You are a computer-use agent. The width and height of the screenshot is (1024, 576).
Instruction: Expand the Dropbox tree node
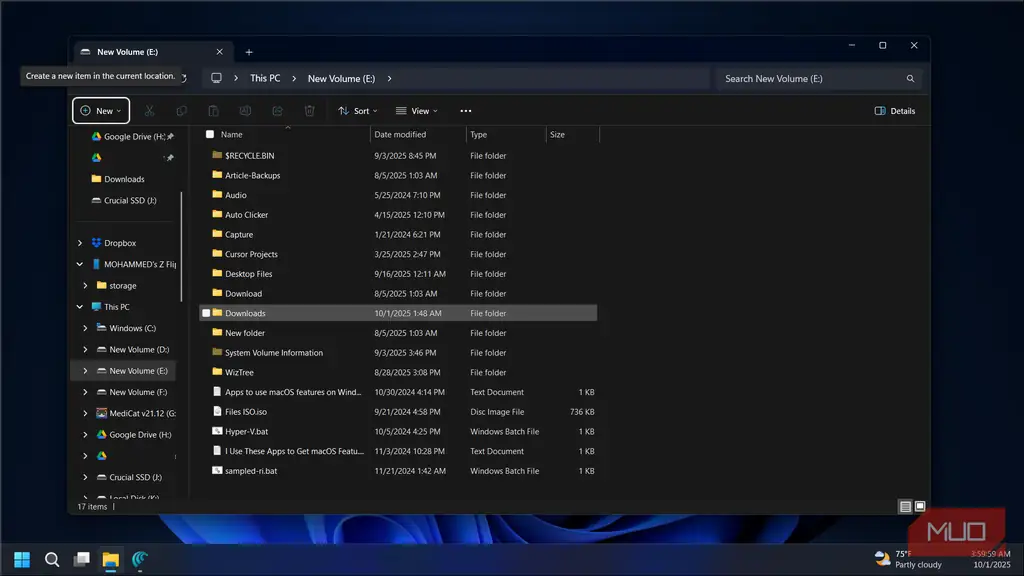pyautogui.click(x=80, y=243)
